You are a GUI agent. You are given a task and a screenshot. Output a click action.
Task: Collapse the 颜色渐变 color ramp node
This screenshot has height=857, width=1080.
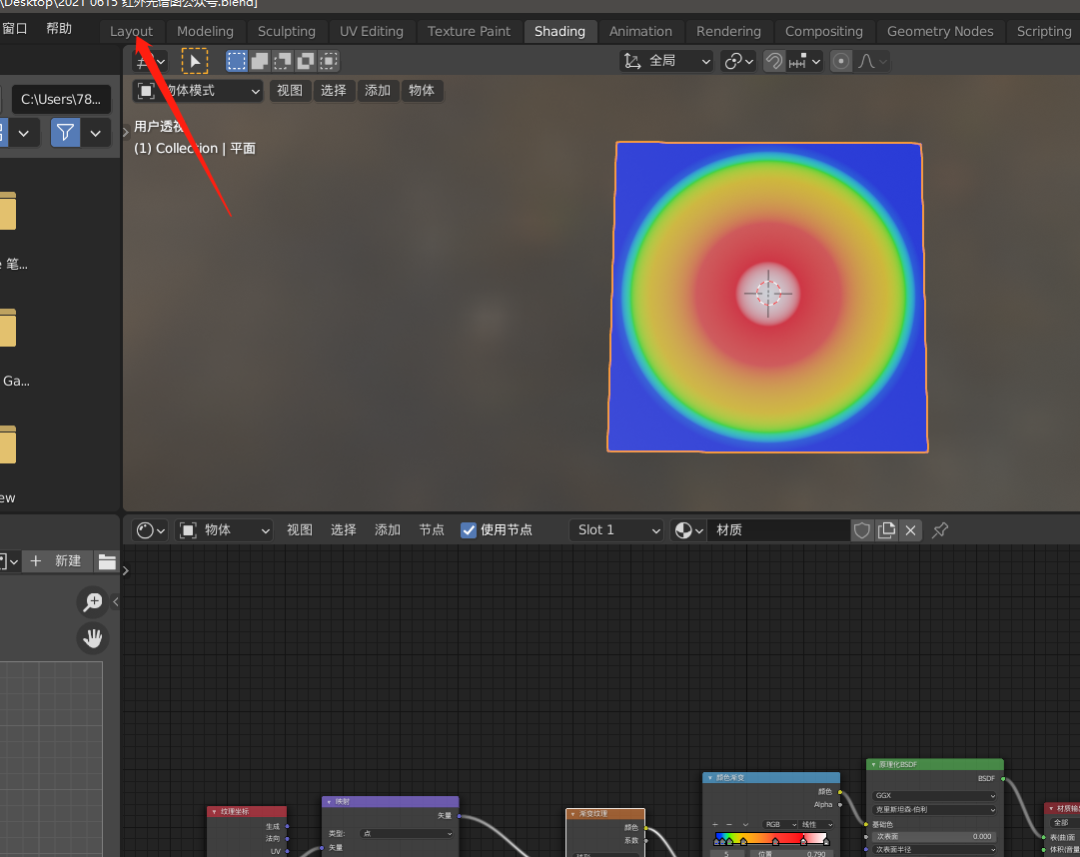710,778
